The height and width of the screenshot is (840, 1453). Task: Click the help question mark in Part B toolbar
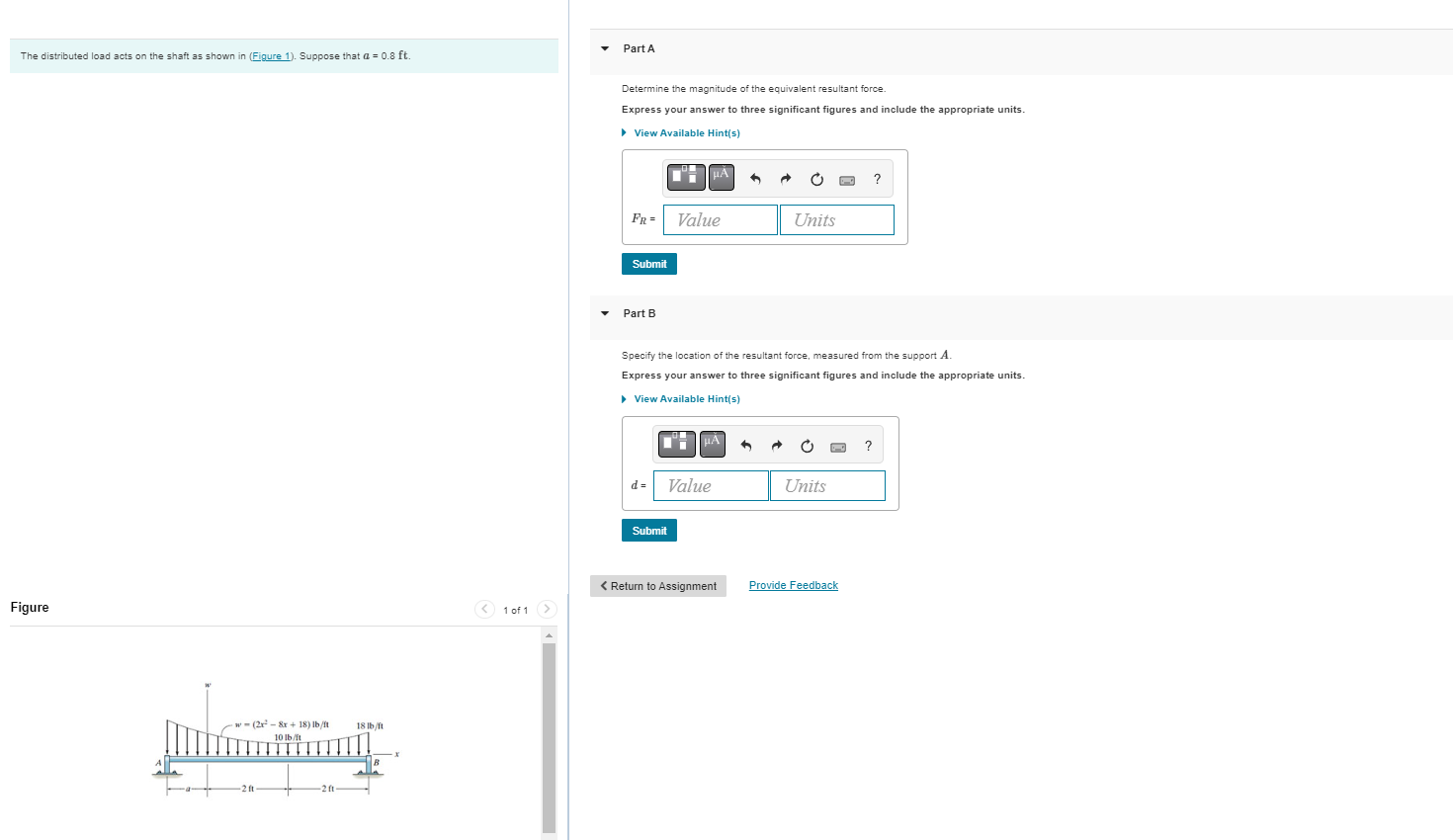pos(867,445)
